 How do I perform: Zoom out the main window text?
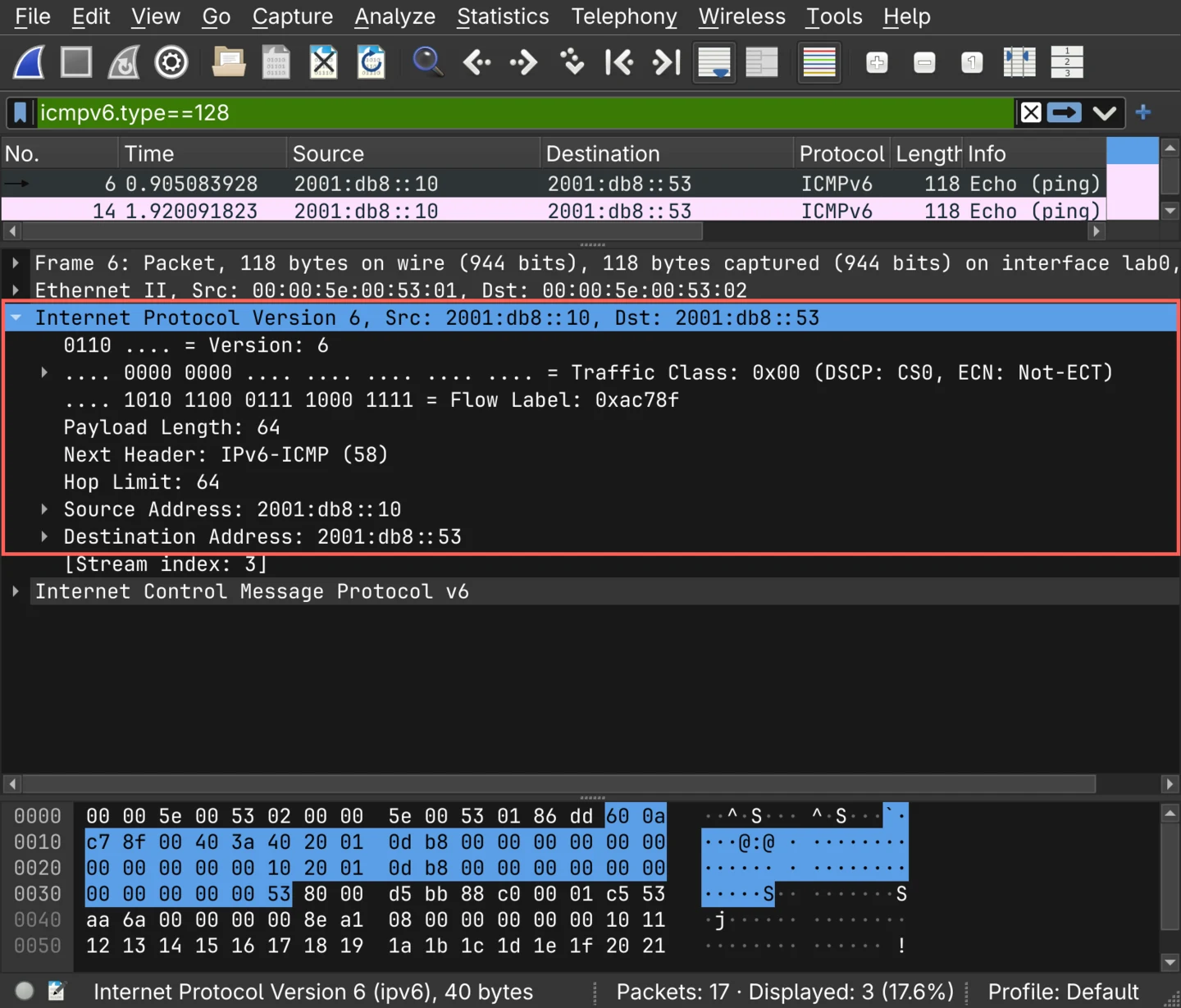tap(924, 62)
